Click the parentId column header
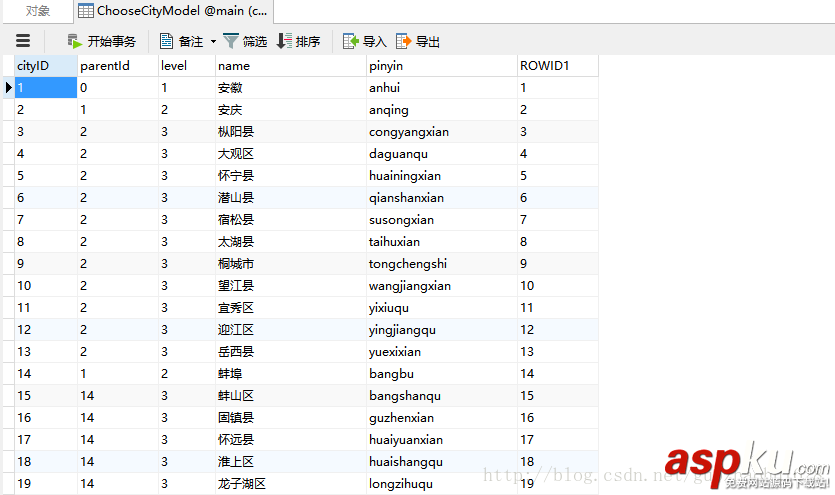The image size is (835, 495). point(118,65)
